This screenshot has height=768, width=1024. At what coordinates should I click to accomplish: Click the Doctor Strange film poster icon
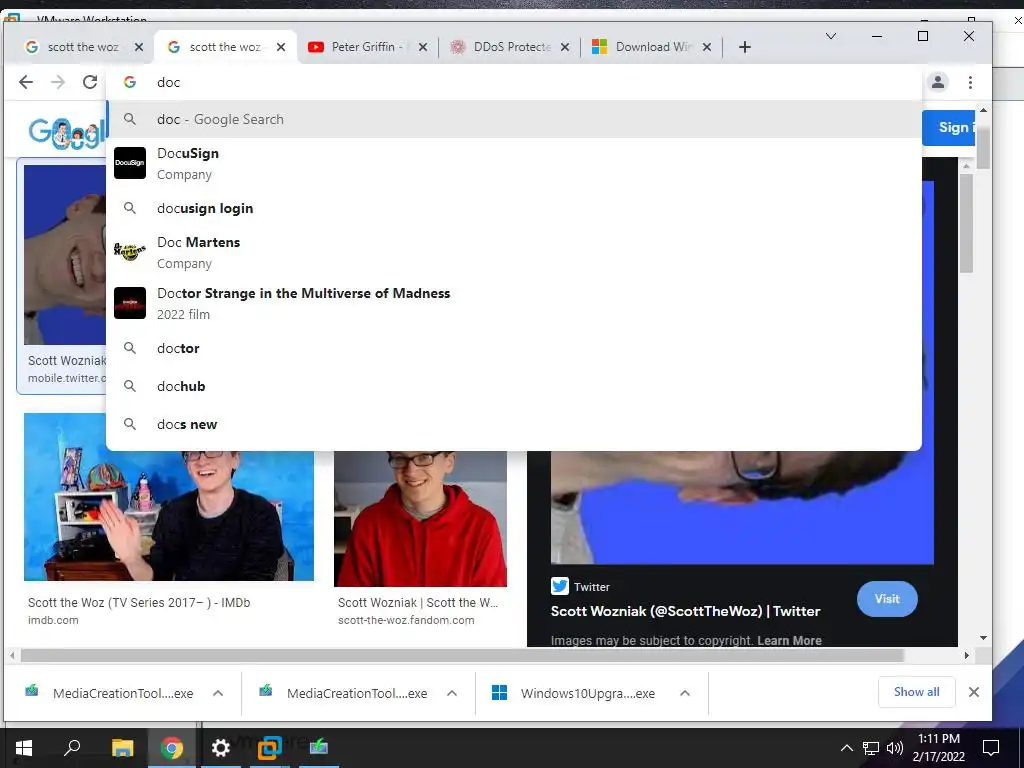(130, 303)
